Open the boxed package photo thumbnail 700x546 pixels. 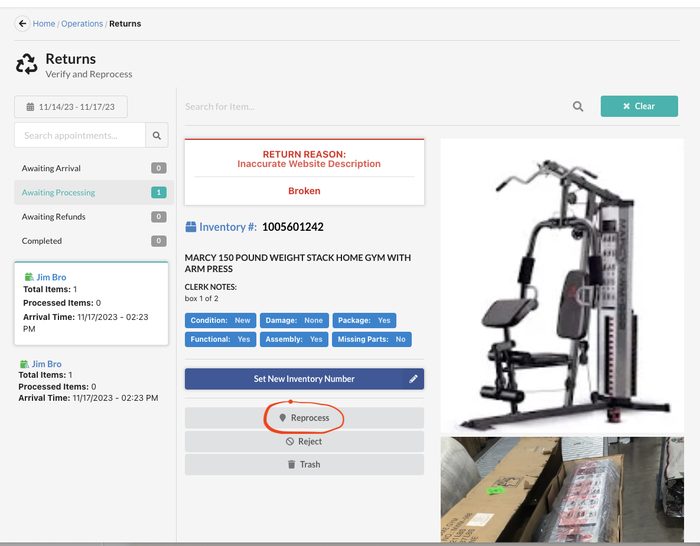(562, 489)
